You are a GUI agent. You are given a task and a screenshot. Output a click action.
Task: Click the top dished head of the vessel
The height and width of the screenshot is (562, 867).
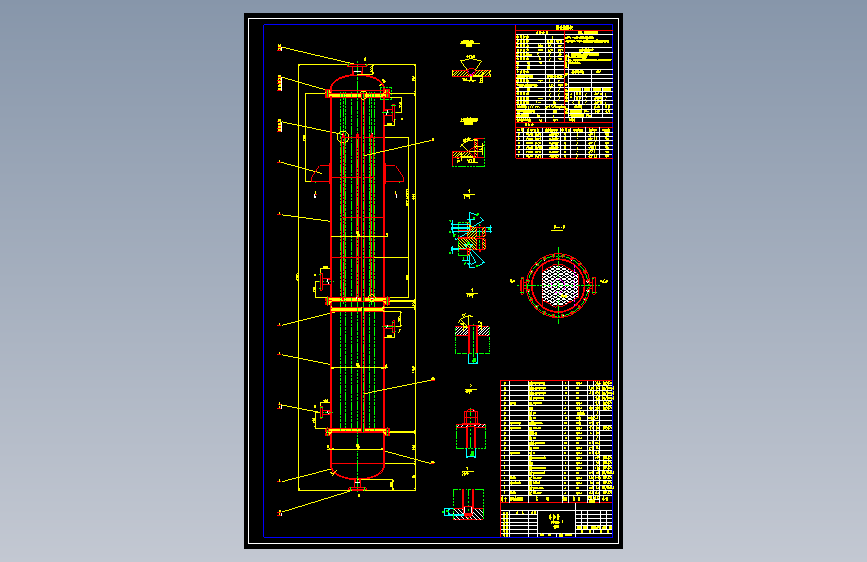point(358,83)
